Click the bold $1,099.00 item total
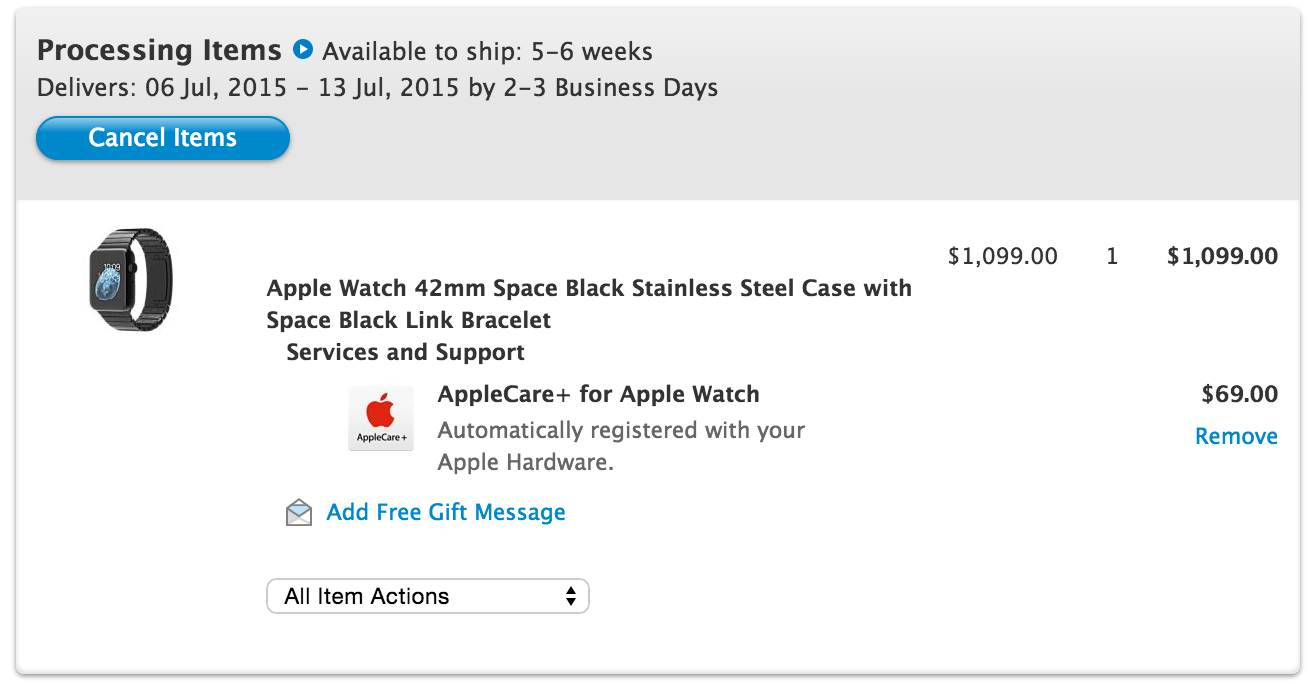 tap(1222, 256)
